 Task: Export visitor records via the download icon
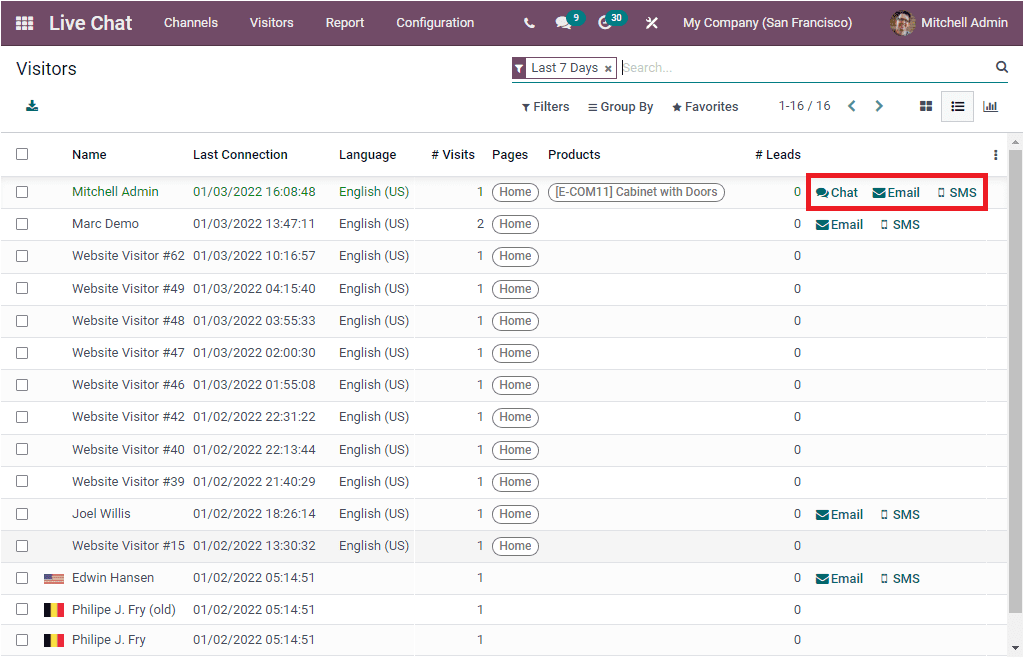pos(31,103)
